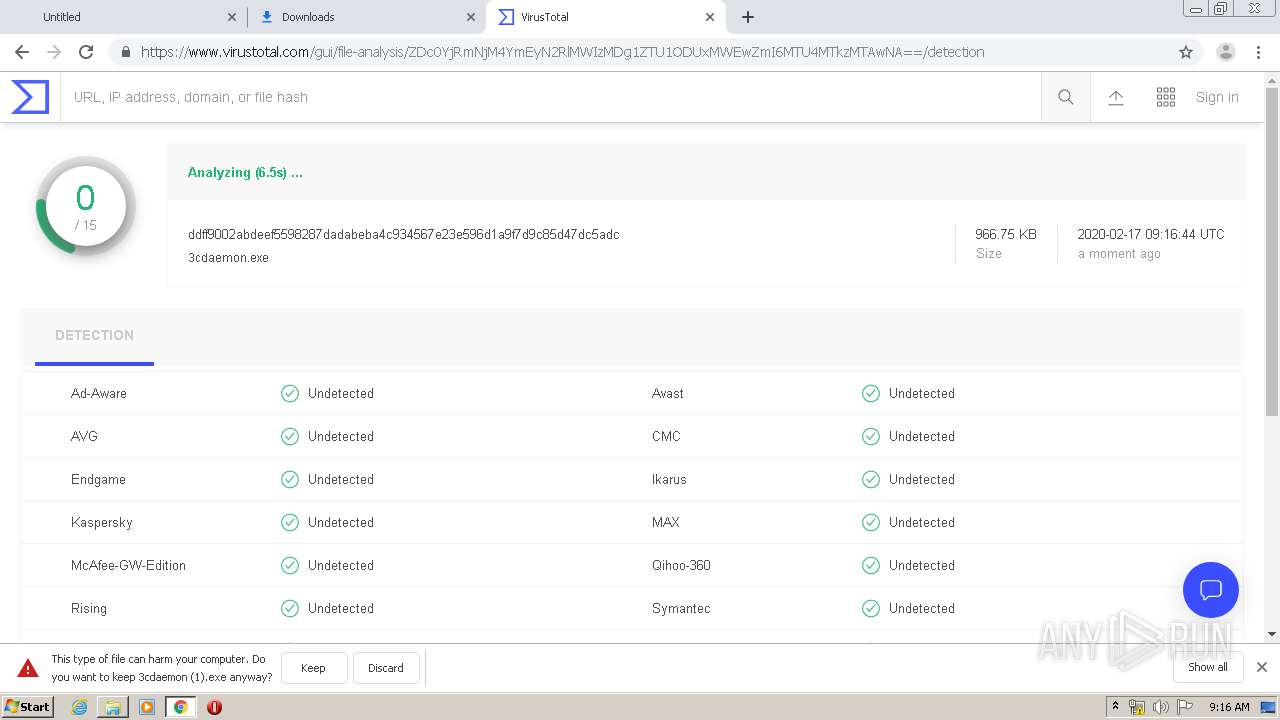Open the chat bubble widget
This screenshot has height=720, width=1280.
[x=1211, y=590]
